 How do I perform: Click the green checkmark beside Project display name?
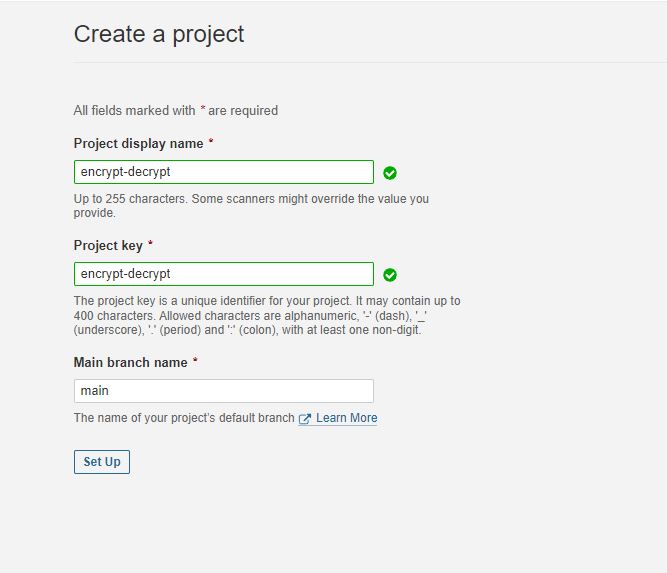click(x=390, y=173)
